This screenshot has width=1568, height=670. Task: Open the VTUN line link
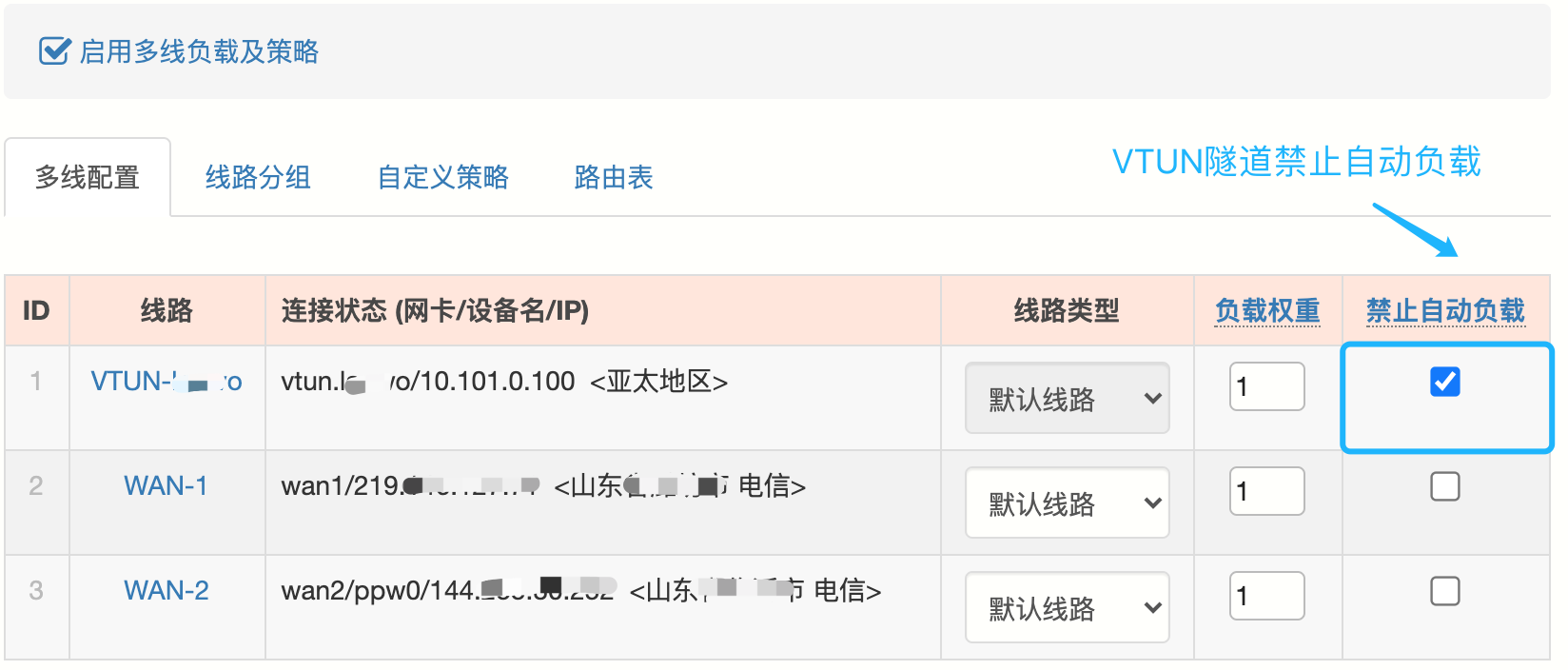coord(166,382)
